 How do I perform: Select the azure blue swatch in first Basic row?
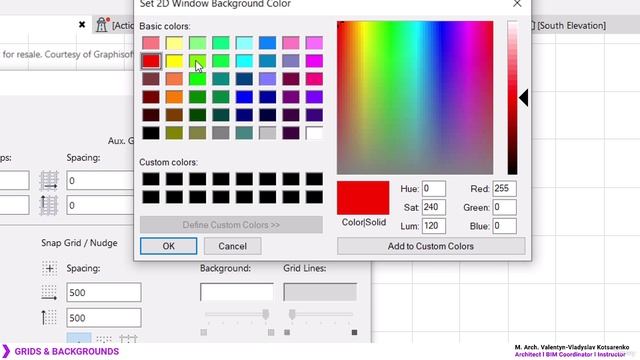[x=267, y=43]
